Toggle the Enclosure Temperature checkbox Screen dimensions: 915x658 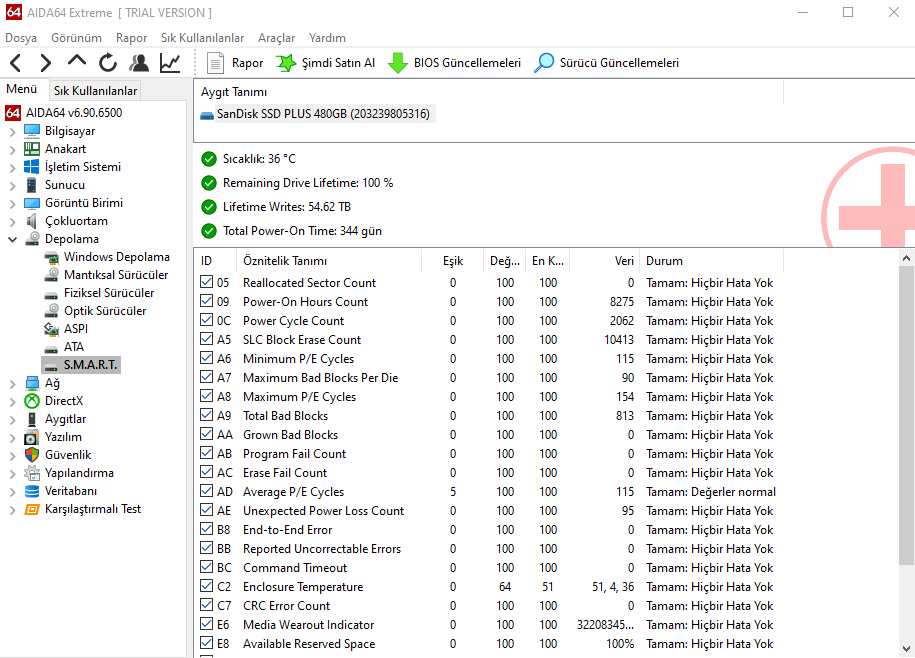207,587
